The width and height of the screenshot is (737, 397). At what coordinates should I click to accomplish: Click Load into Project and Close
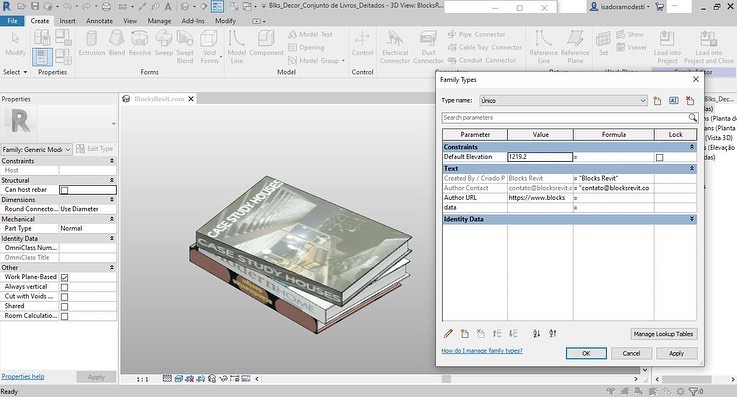(709, 47)
